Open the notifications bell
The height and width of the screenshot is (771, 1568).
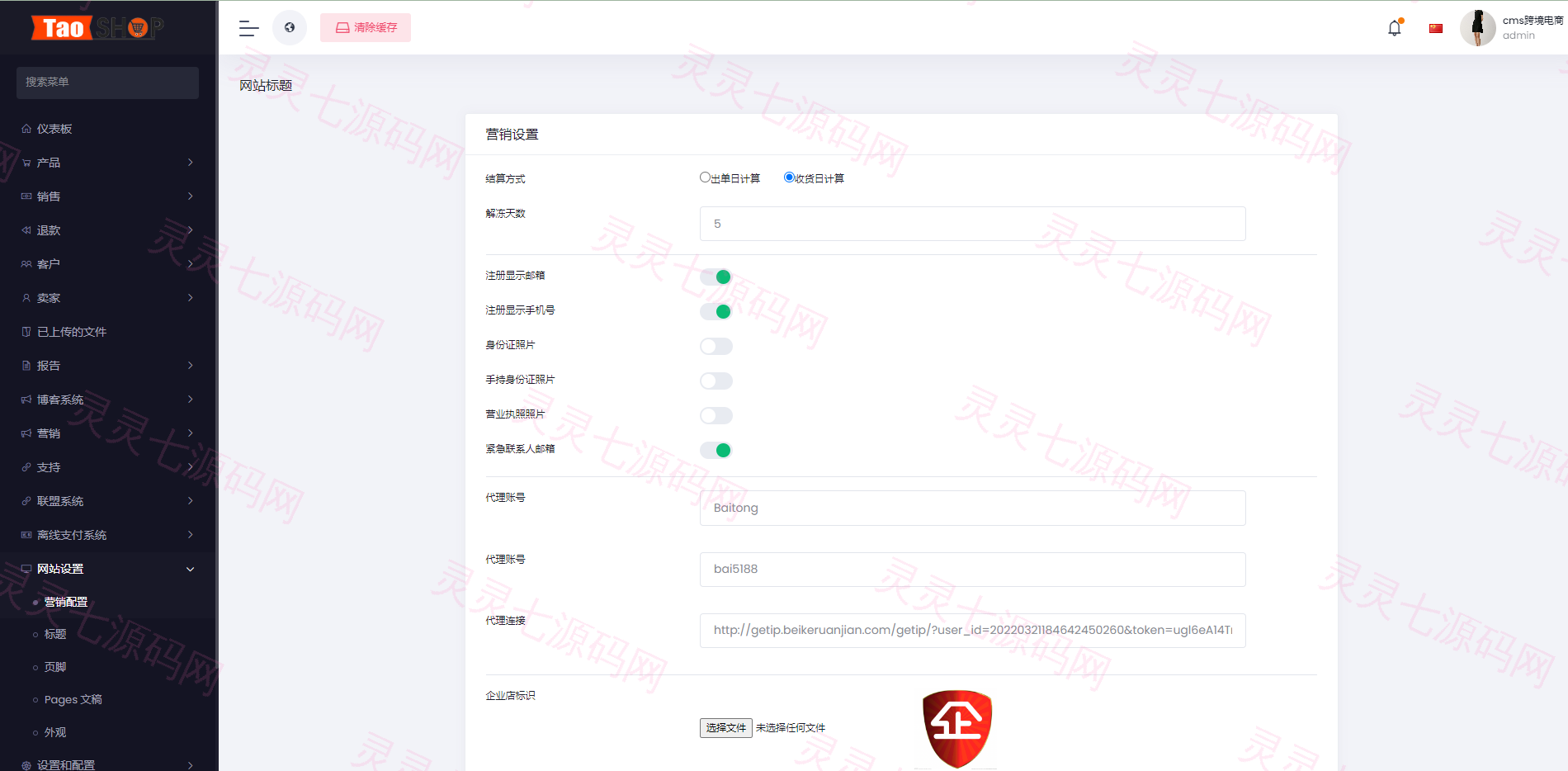pyautogui.click(x=1395, y=28)
